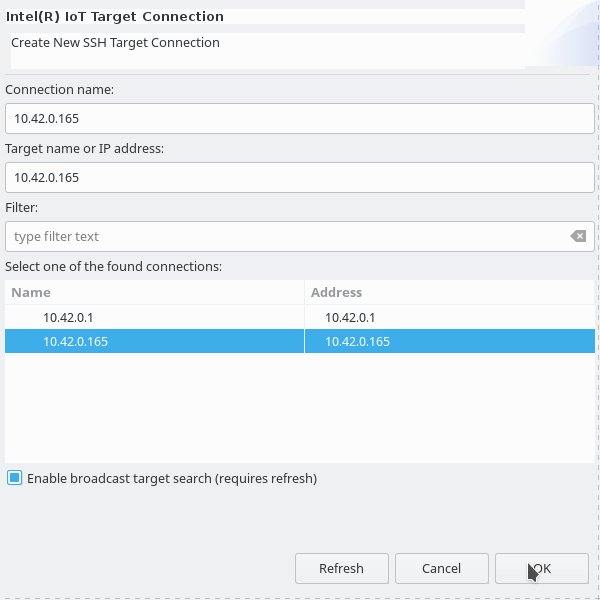Click the Refresh button
This screenshot has height=600, width=600.
(342, 568)
